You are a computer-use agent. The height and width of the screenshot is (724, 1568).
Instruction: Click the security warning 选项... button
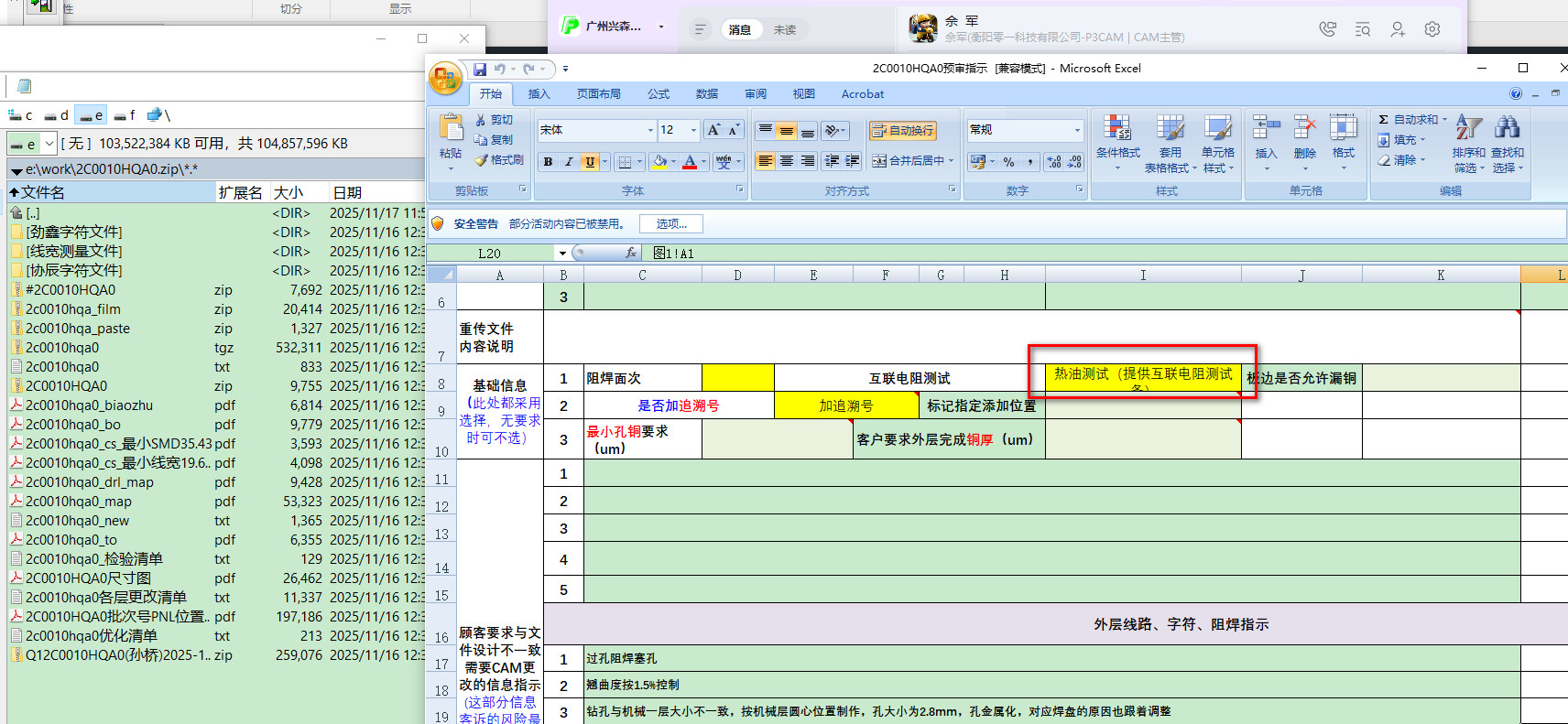point(671,223)
